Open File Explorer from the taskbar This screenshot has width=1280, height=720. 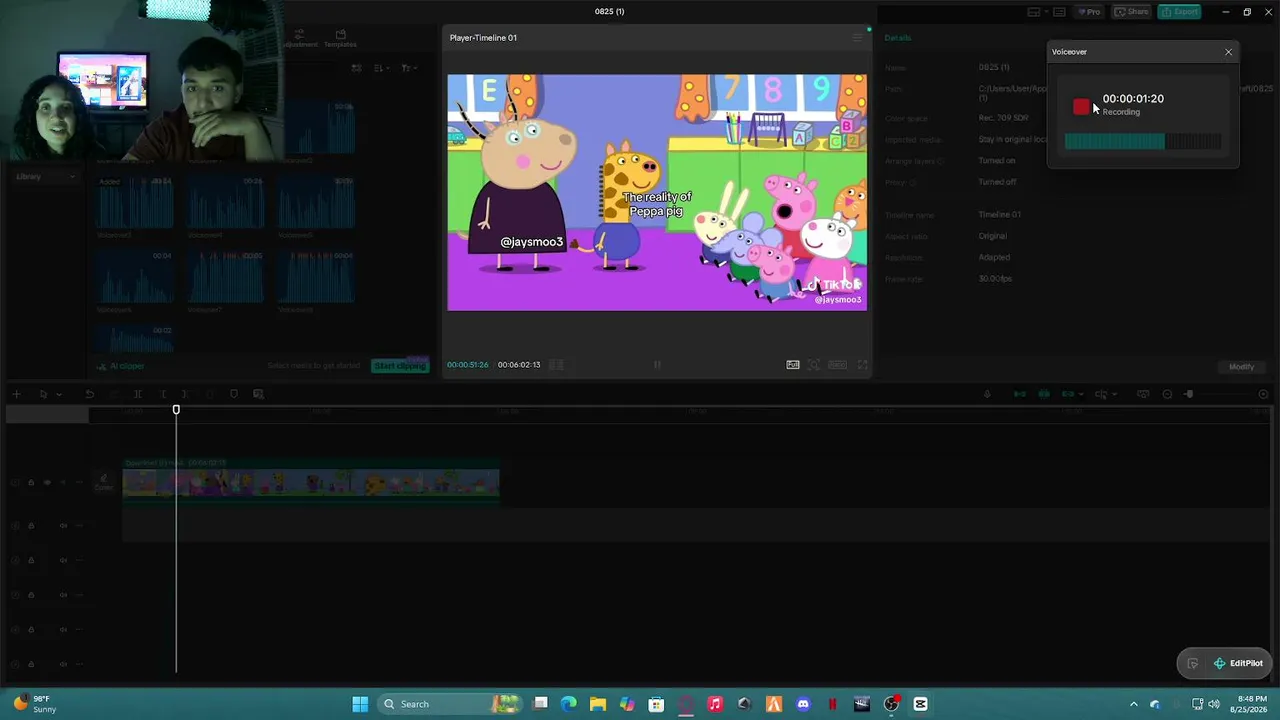tap(598, 704)
